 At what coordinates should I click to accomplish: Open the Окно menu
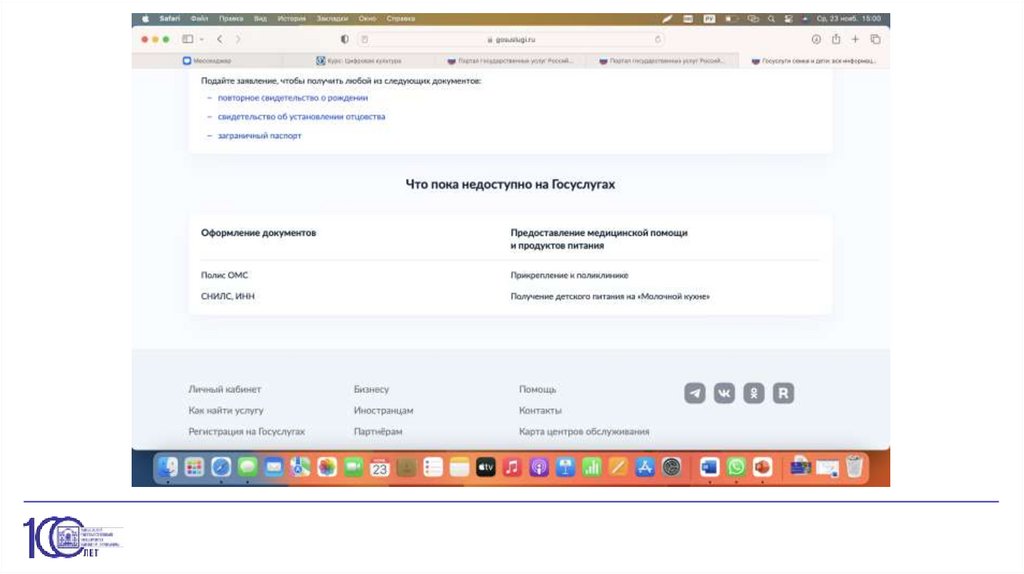click(x=368, y=19)
